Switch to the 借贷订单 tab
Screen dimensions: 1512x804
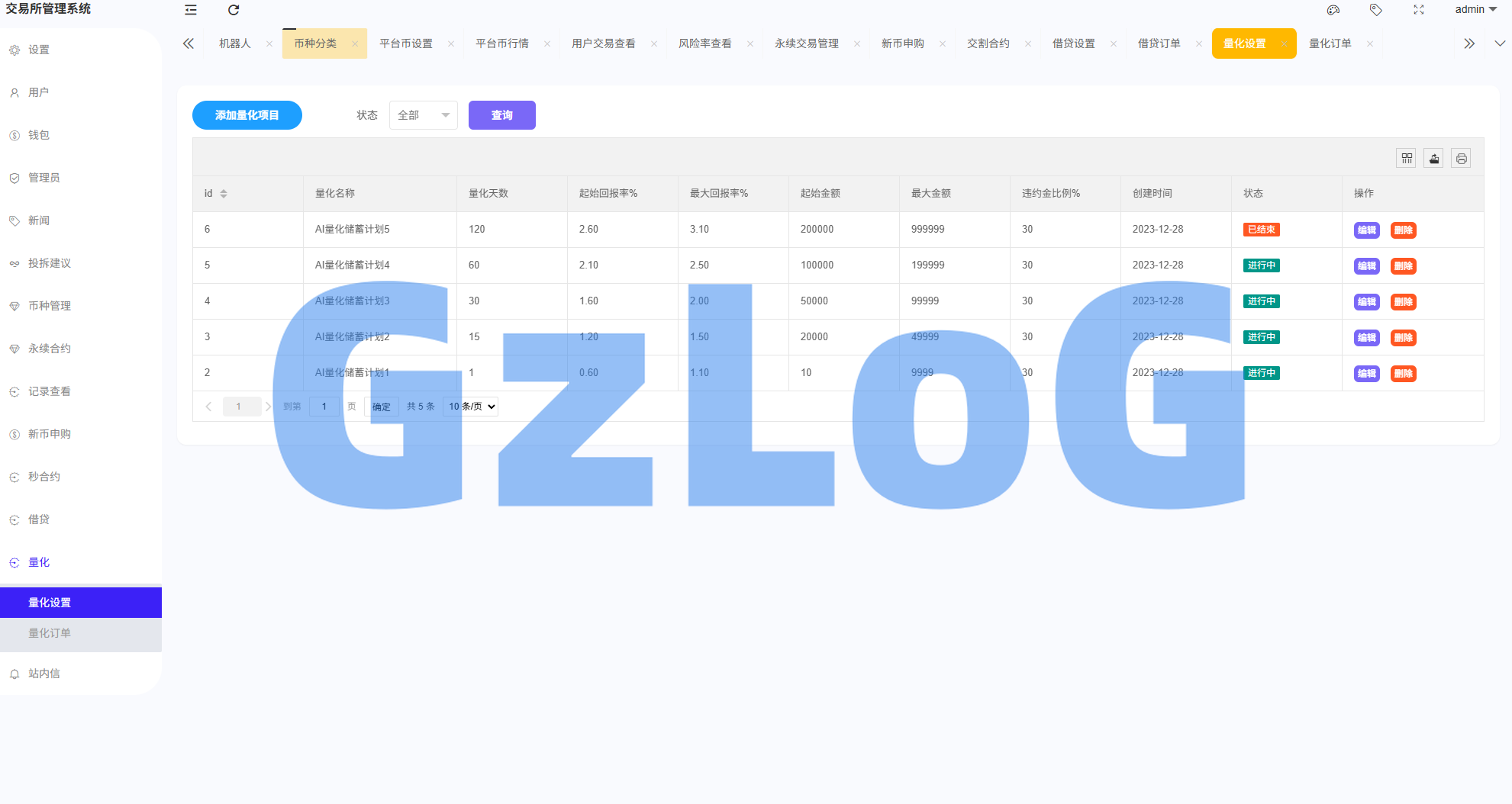[1159, 43]
